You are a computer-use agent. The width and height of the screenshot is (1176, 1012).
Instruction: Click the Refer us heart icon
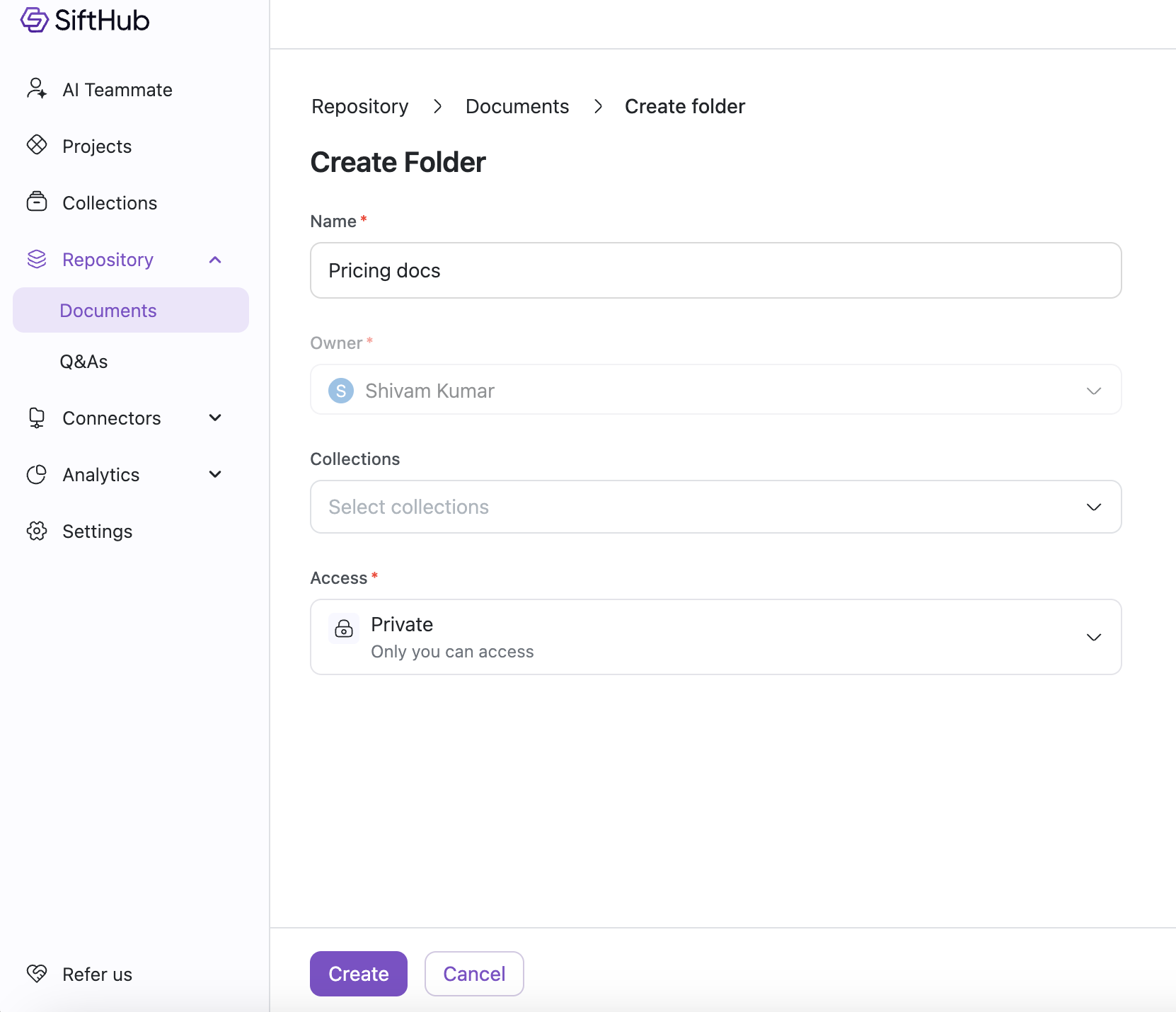pyautogui.click(x=37, y=974)
